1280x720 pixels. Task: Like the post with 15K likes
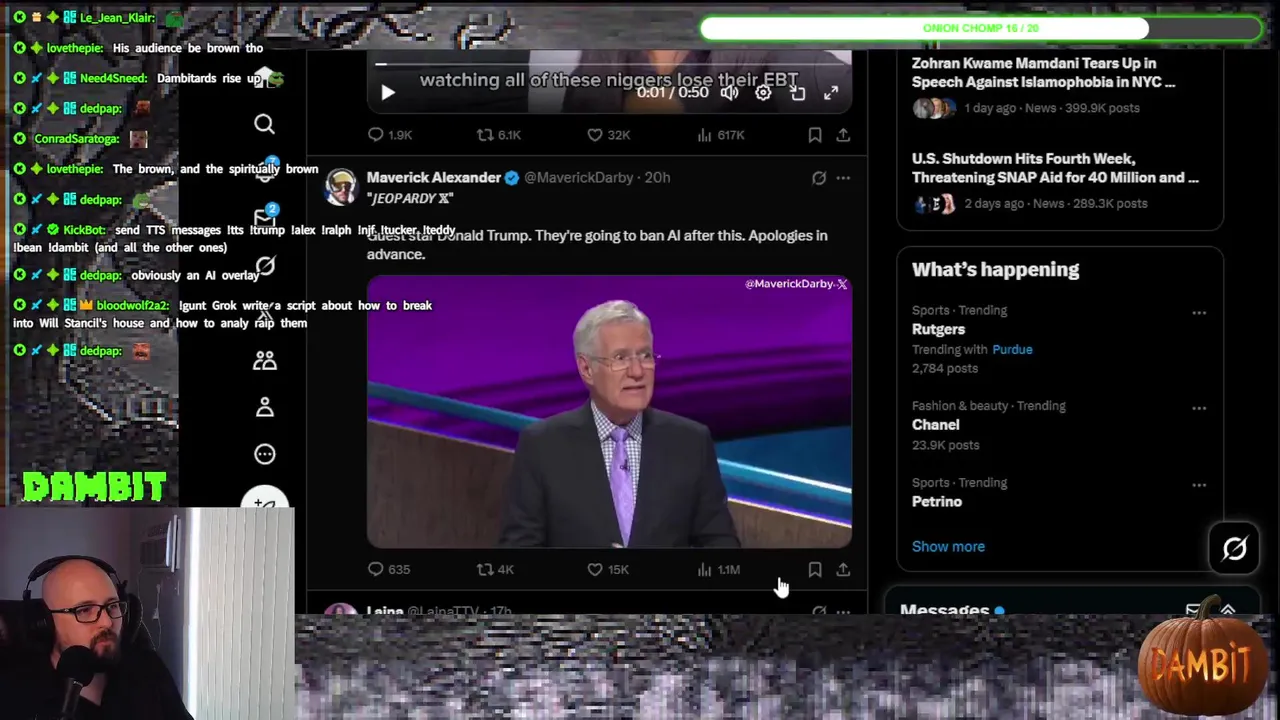click(x=607, y=569)
